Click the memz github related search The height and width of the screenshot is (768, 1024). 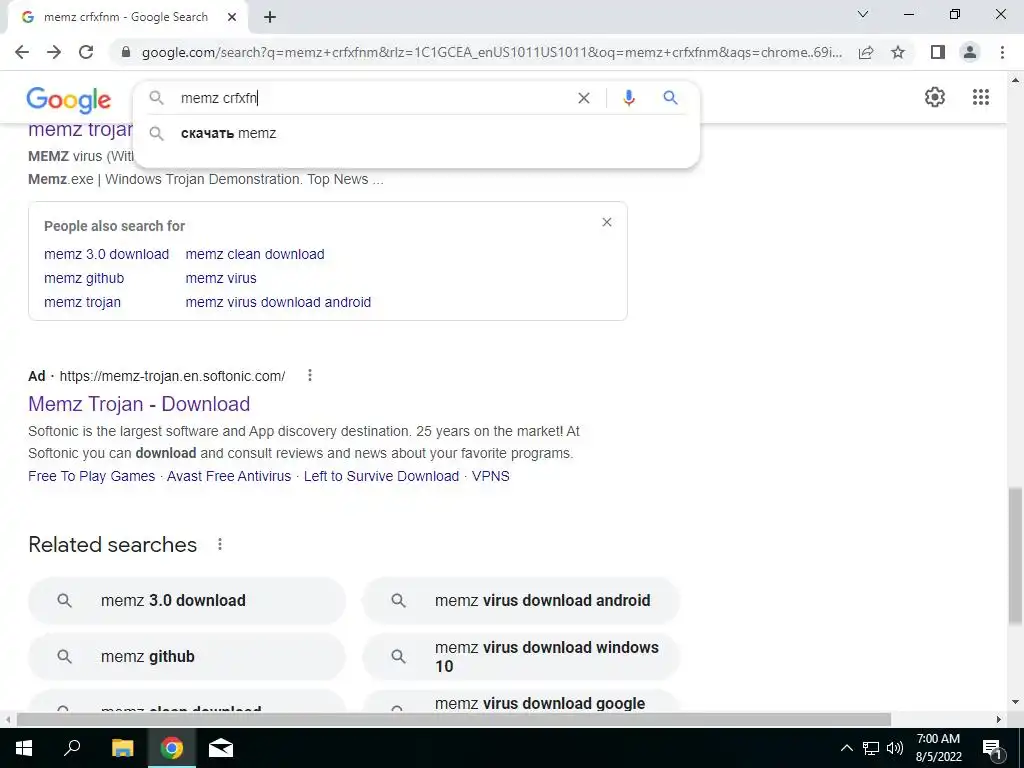pos(187,656)
